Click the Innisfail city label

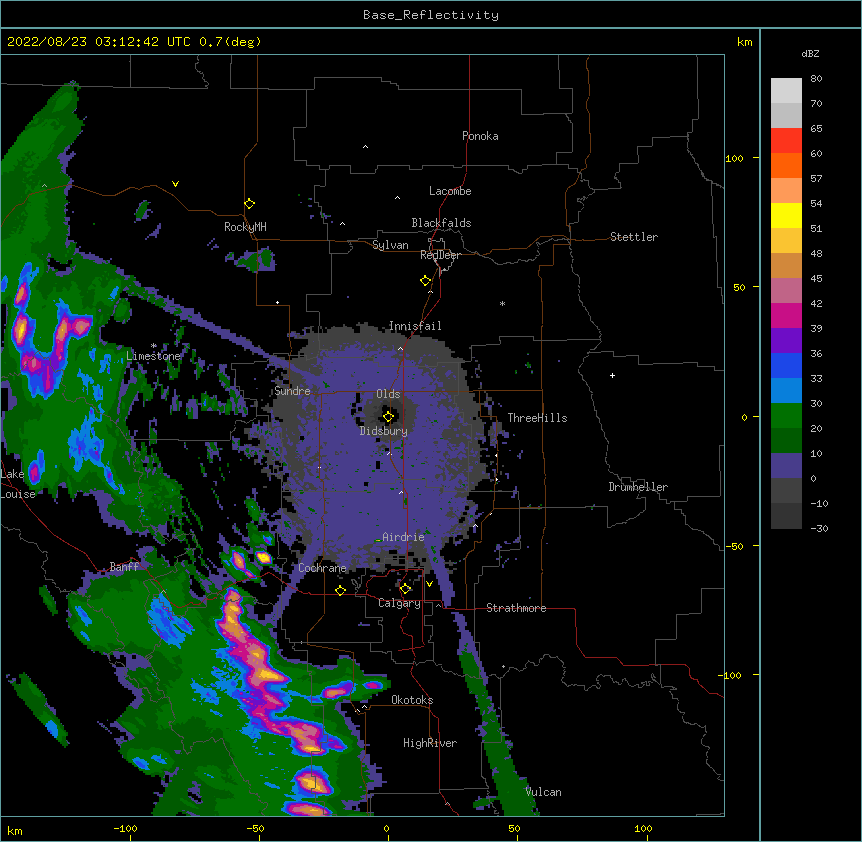(x=415, y=326)
